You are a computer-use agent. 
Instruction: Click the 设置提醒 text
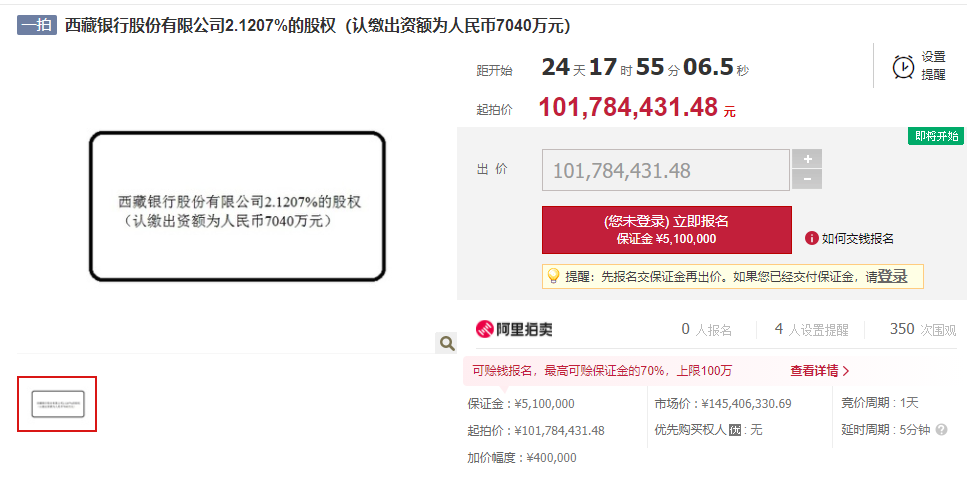[x=933, y=66]
